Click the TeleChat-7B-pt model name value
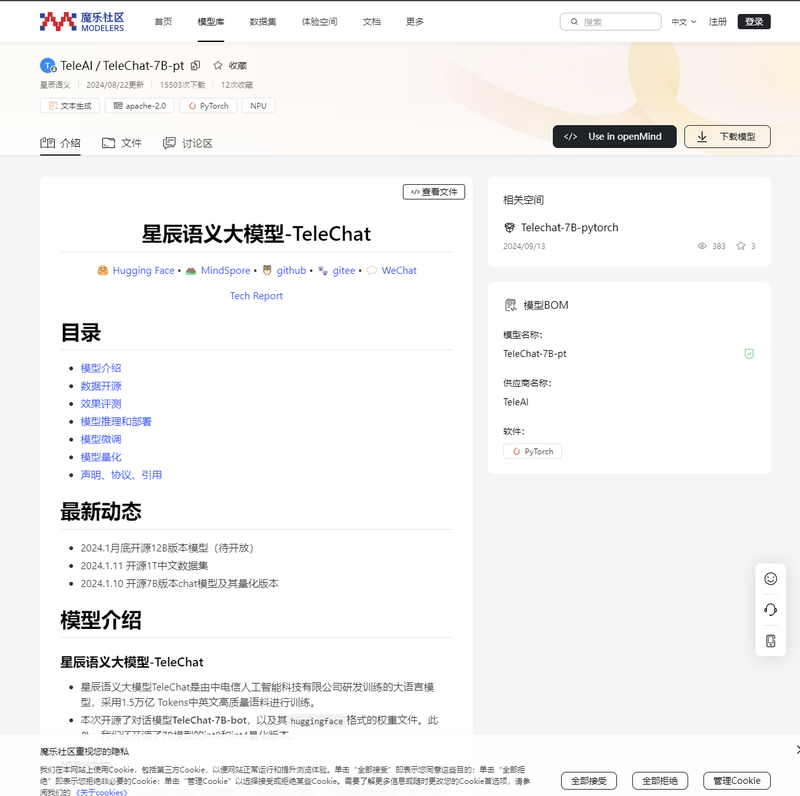 [x=535, y=354]
